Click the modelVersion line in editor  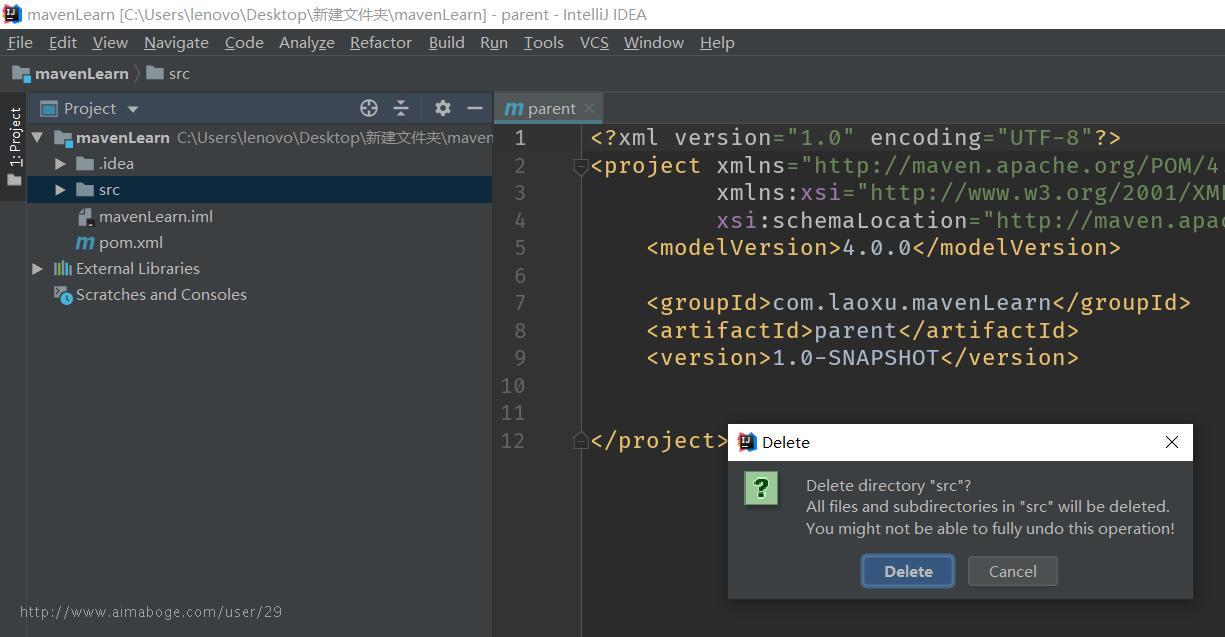(x=883, y=247)
